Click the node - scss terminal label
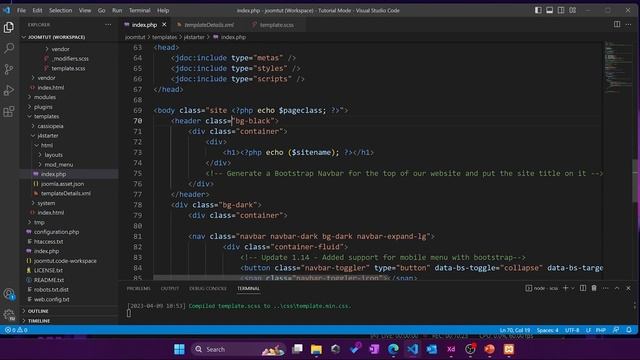640x360 pixels. (542, 288)
